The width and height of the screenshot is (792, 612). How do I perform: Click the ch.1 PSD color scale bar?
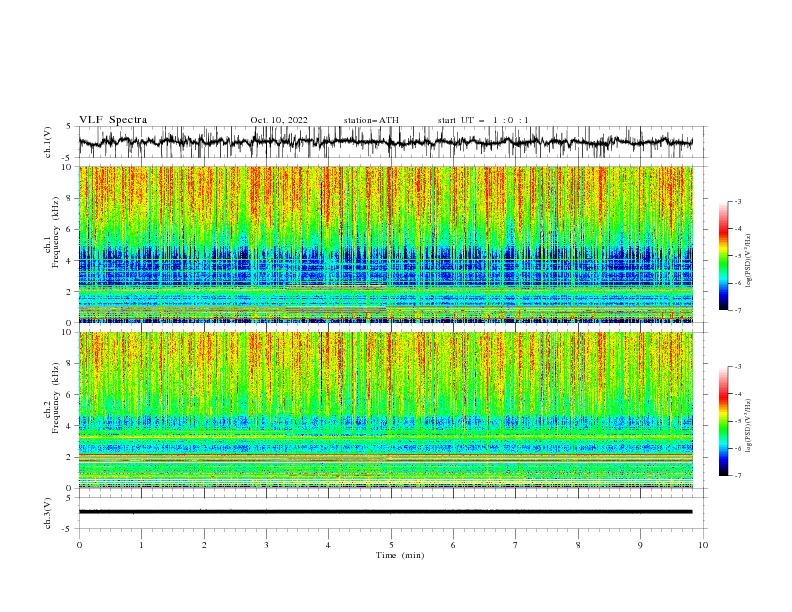pyautogui.click(x=723, y=256)
